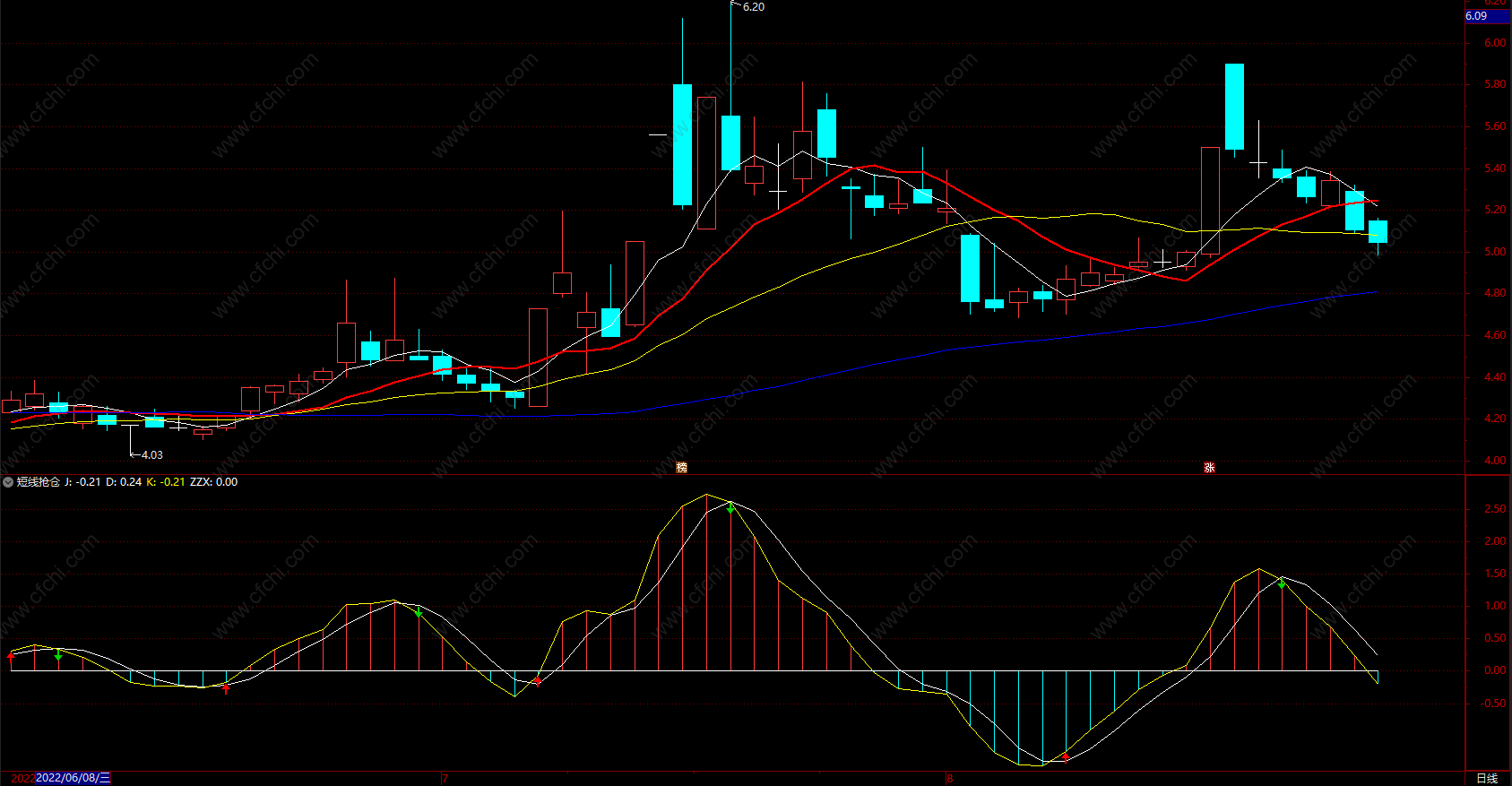The height and width of the screenshot is (786, 1512).
Task: Click the 4.00 price axis label
Action: (x=1495, y=461)
